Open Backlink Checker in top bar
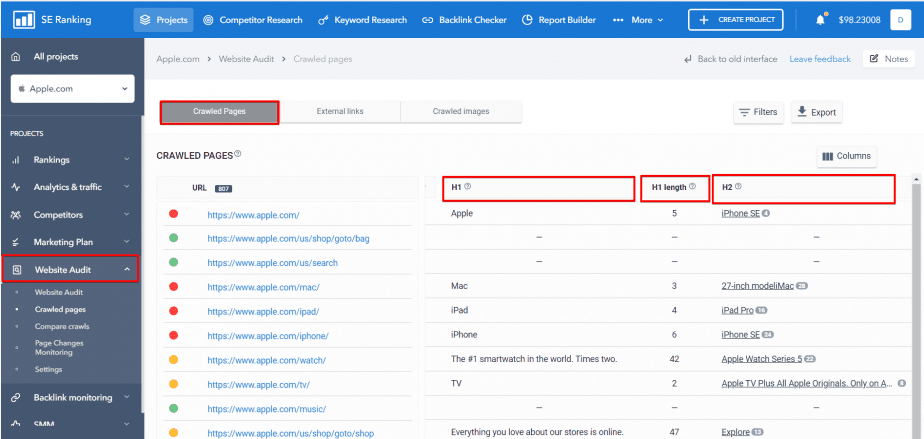Screen dimensions: 924x439 [464, 20]
